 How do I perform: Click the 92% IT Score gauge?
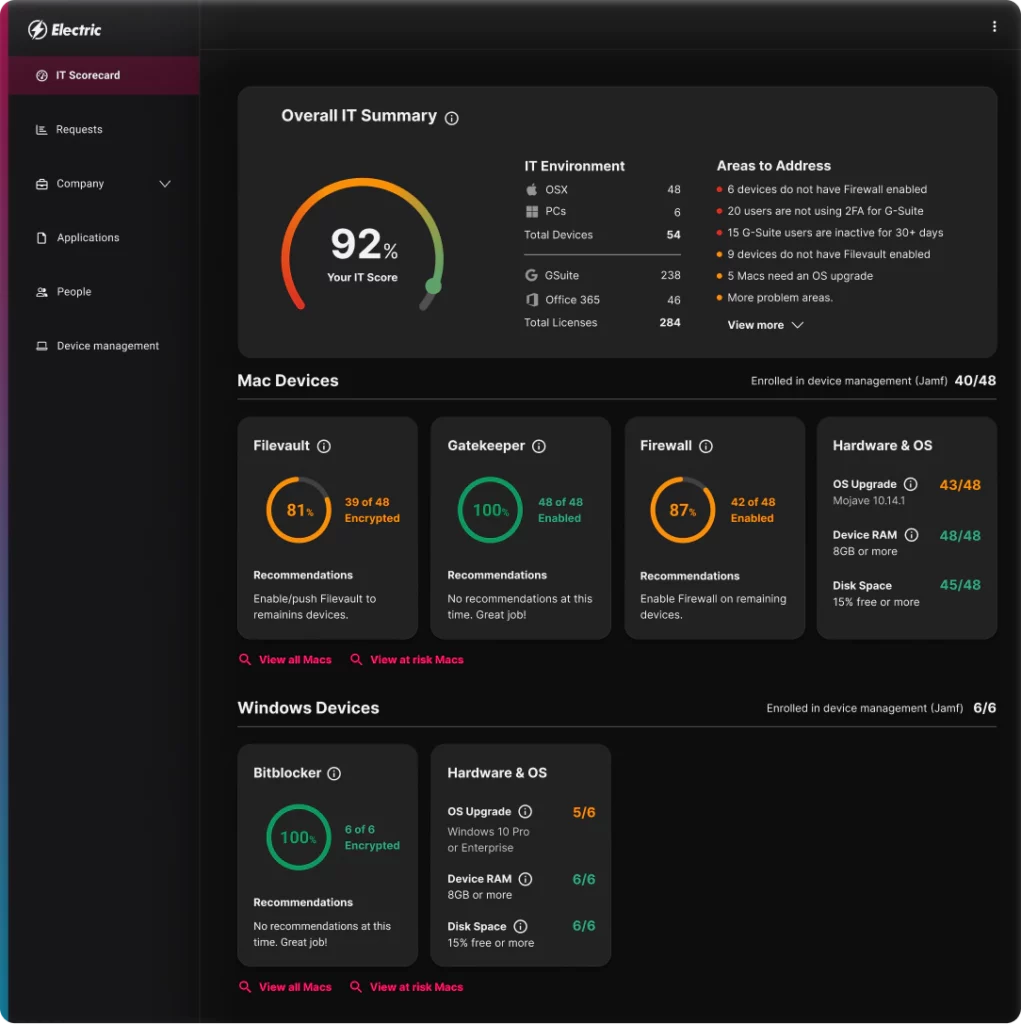(x=362, y=244)
